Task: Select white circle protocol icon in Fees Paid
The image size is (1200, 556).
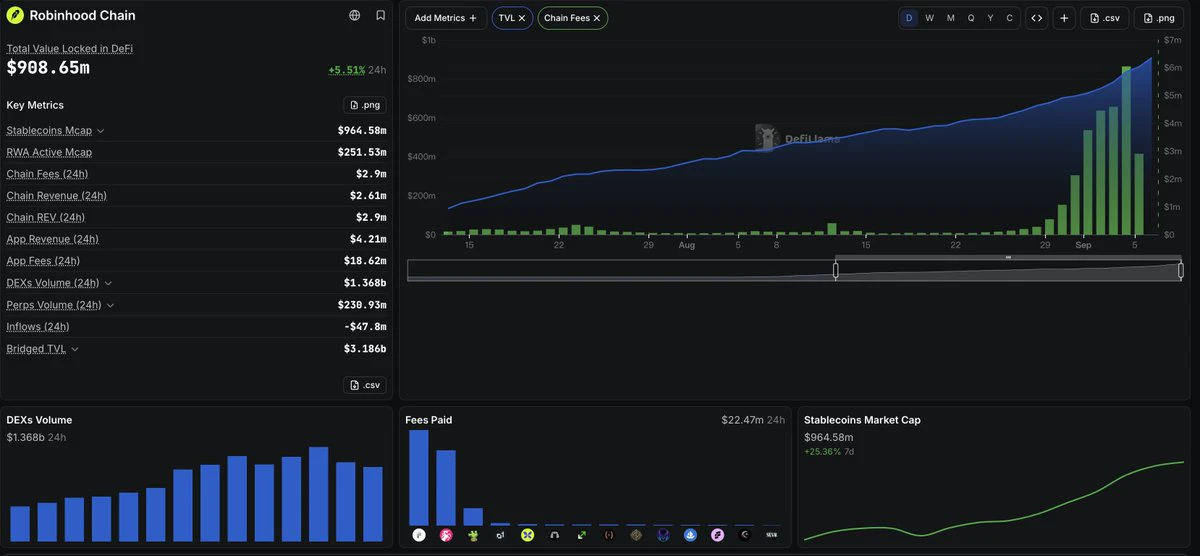Action: [x=419, y=536]
